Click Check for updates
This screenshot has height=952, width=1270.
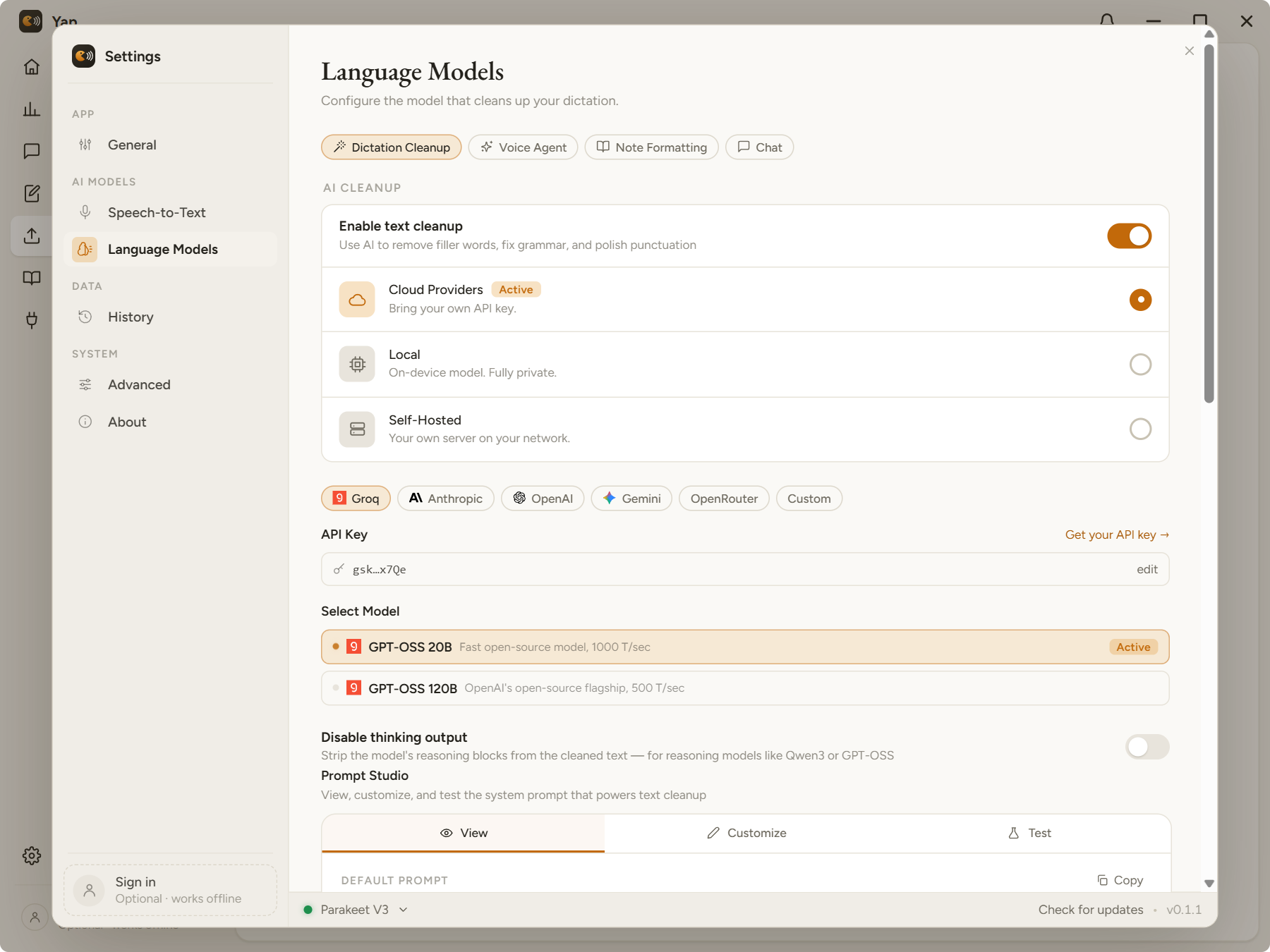[x=1091, y=910]
